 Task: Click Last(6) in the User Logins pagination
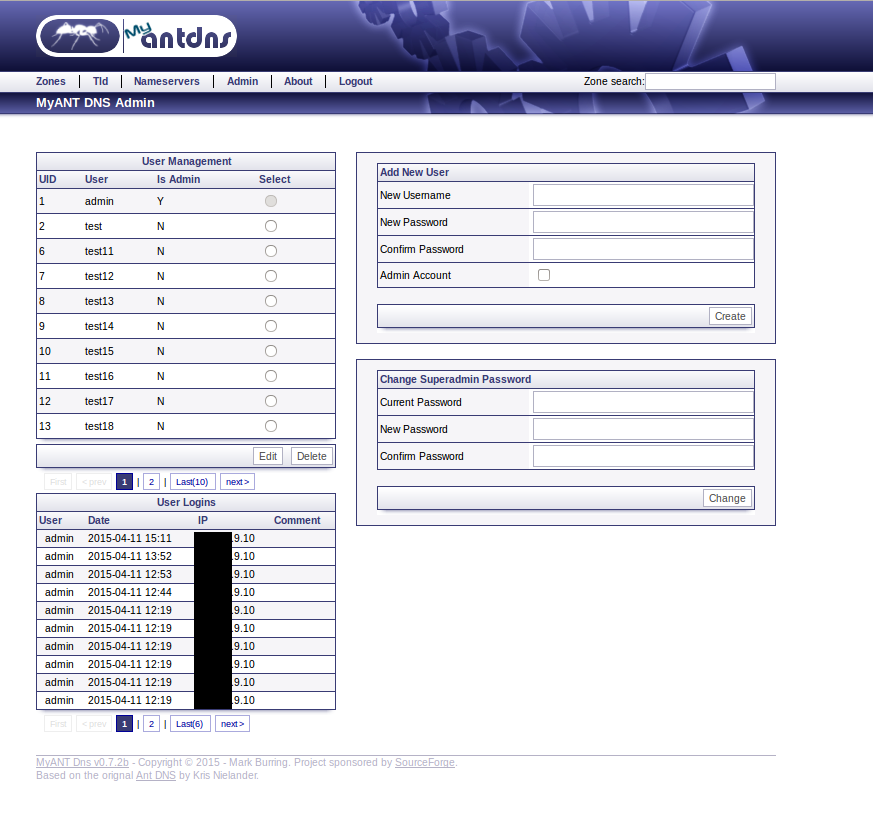(x=190, y=723)
